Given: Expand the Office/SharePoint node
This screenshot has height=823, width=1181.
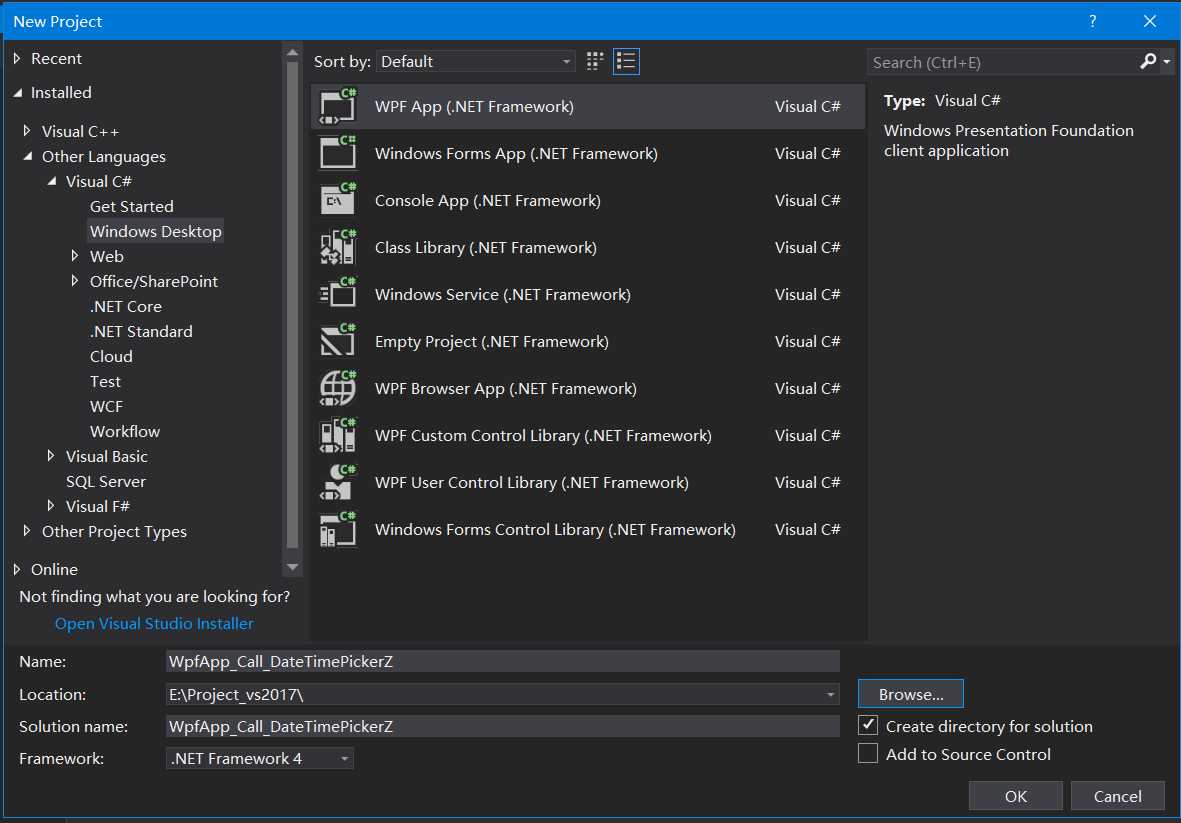Looking at the screenshot, I should click(75, 280).
